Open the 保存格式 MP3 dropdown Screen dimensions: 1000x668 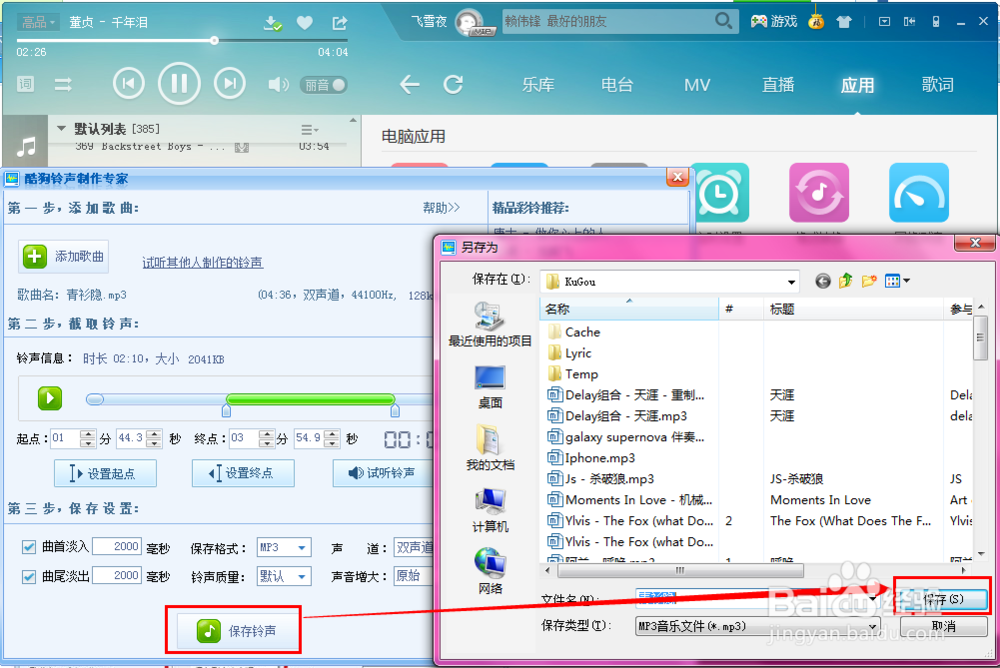[284, 547]
